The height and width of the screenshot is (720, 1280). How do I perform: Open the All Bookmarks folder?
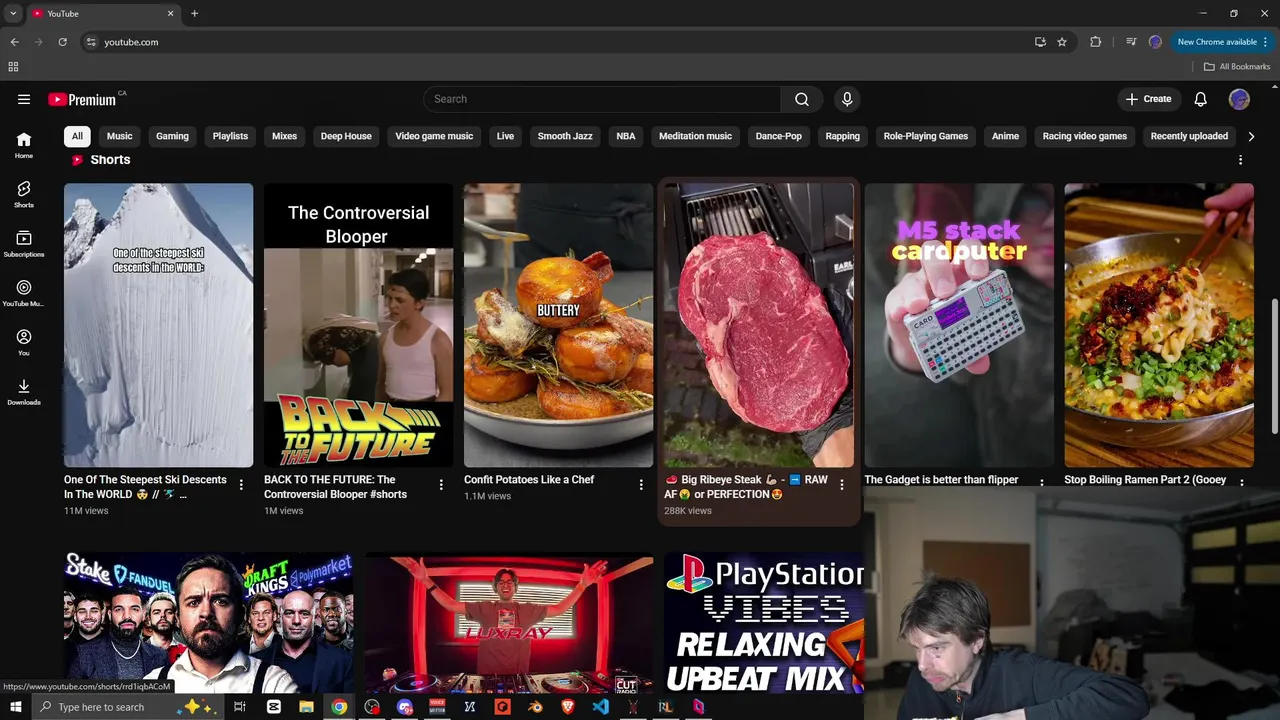[x=1237, y=67]
